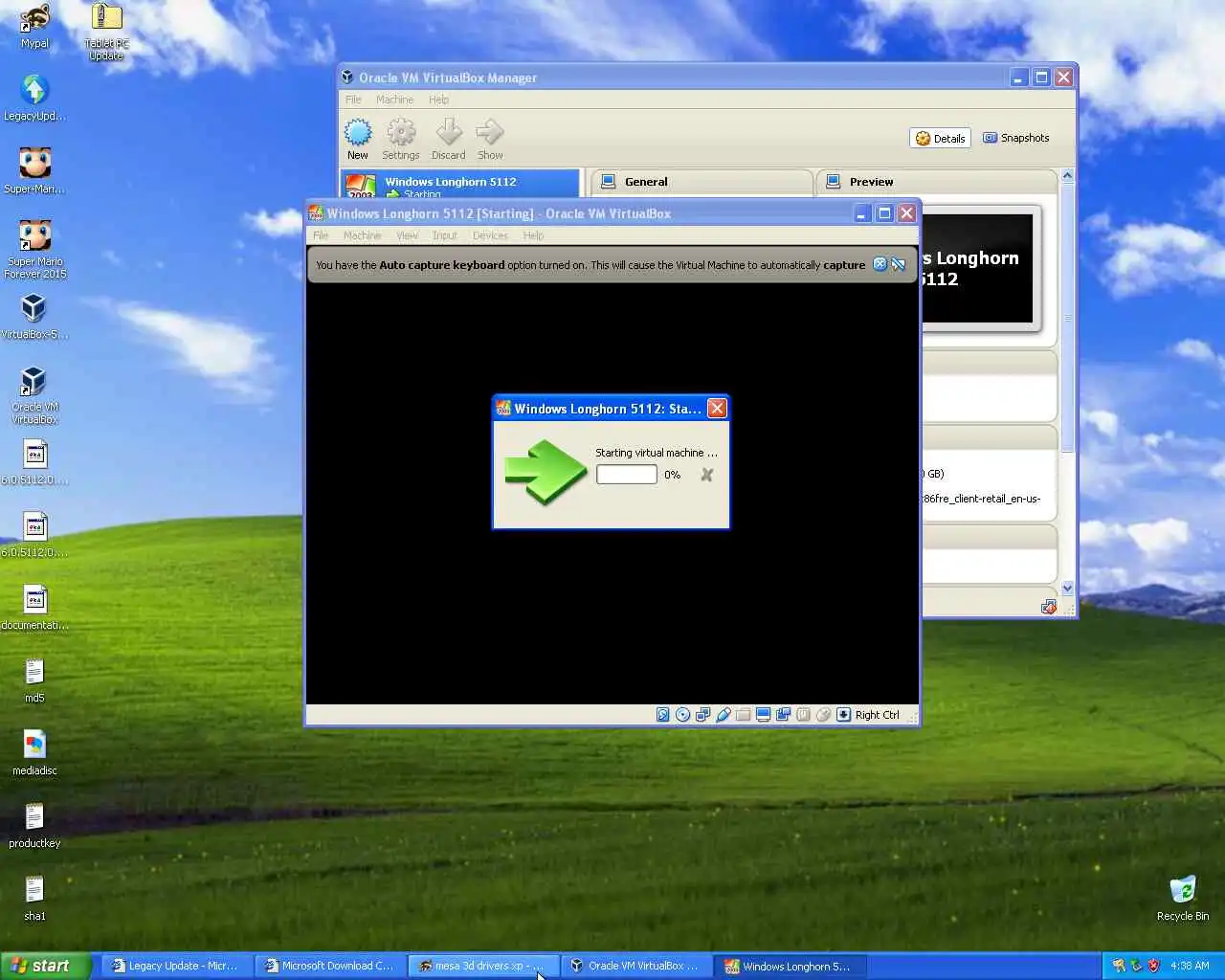Screen dimensions: 1225x980
Task: Switch to Details view
Action: (940, 139)
